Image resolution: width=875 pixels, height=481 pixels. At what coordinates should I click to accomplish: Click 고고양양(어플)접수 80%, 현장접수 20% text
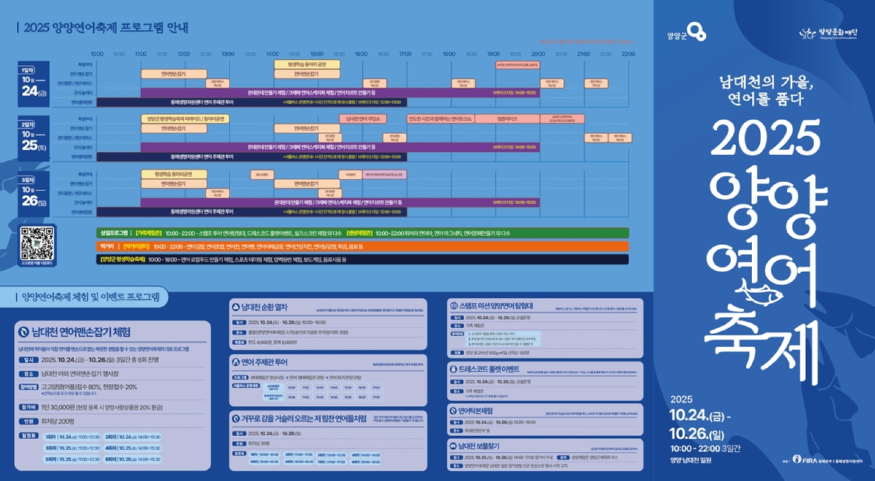click(x=89, y=387)
